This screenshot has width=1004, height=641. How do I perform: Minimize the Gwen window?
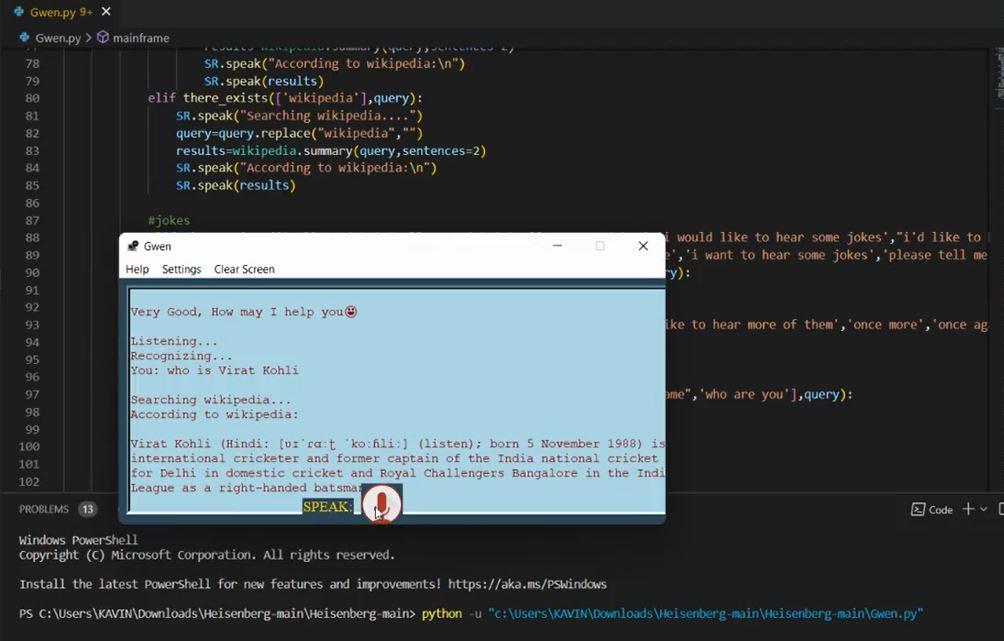pyautogui.click(x=557, y=246)
